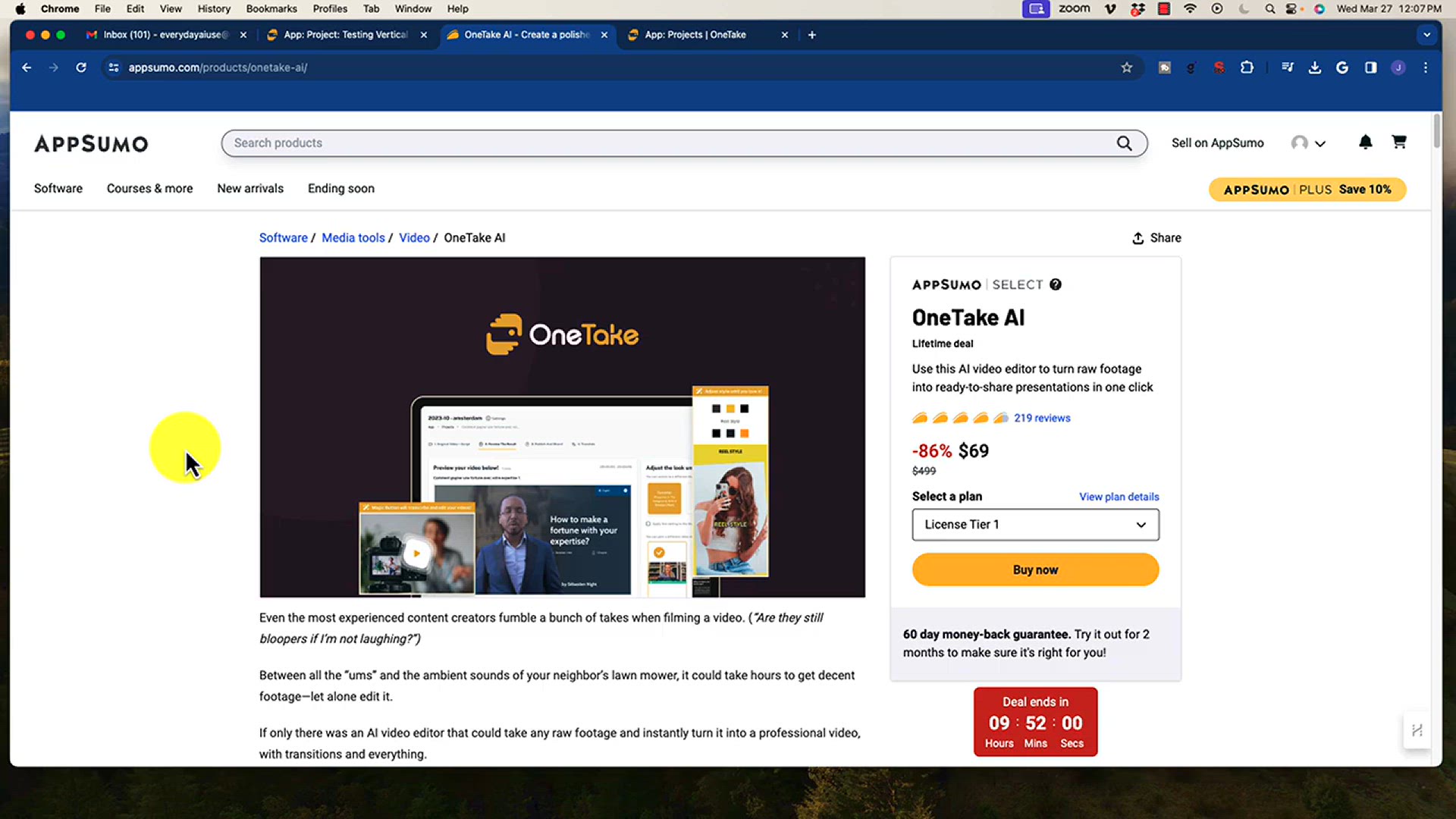Play the OneTake video thumbnail

(x=416, y=553)
